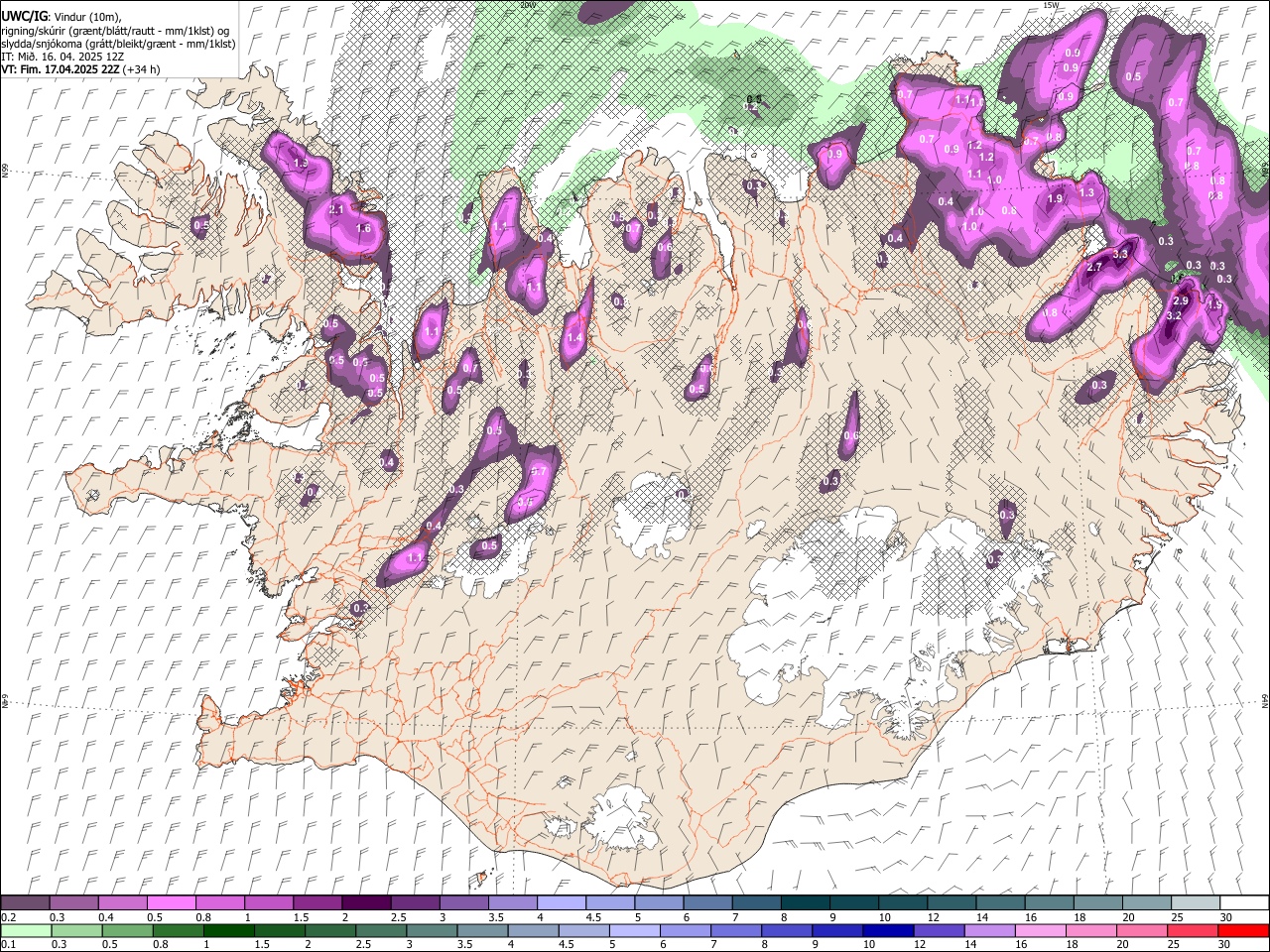Click the '3.3' precipitation value label
This screenshot has height=952, width=1270.
[x=1121, y=255]
